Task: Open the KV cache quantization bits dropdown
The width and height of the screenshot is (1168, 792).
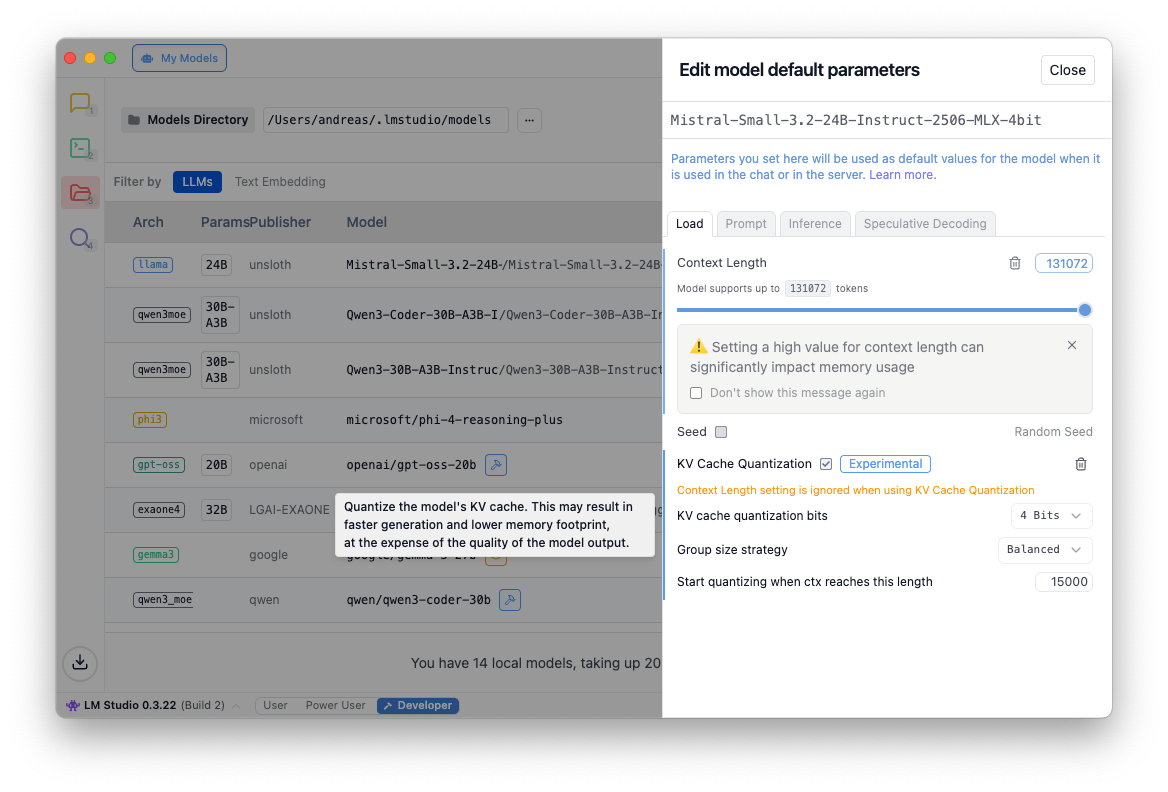Action: (1050, 516)
